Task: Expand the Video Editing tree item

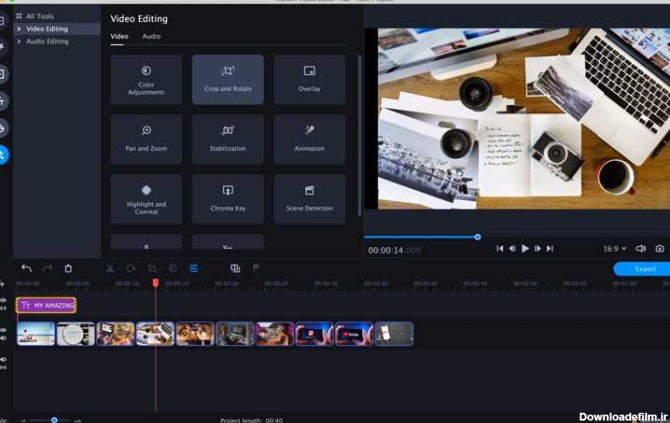Action: tap(19, 29)
